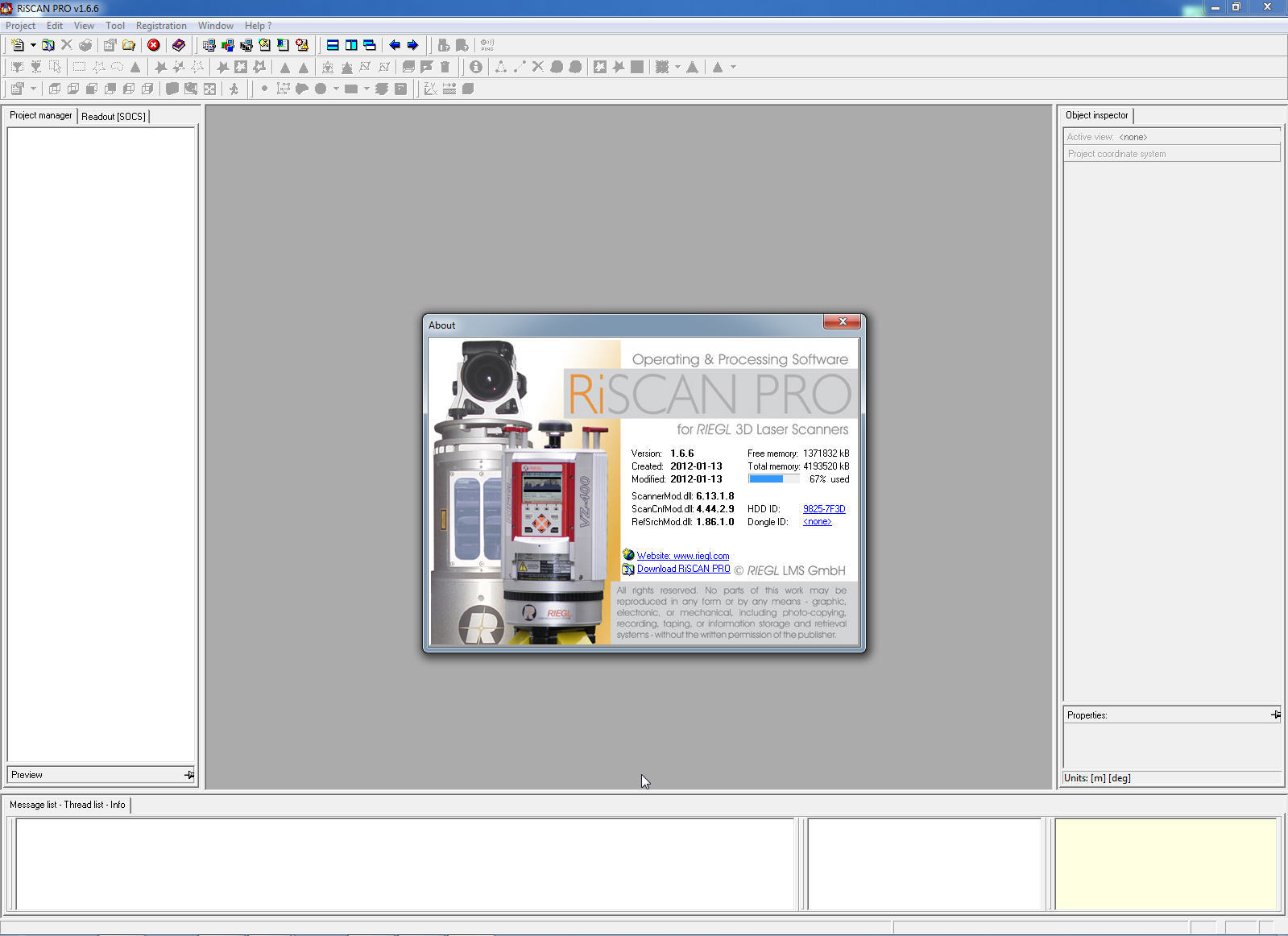Open dropdown arrow beside the circle shape

click(x=336, y=89)
